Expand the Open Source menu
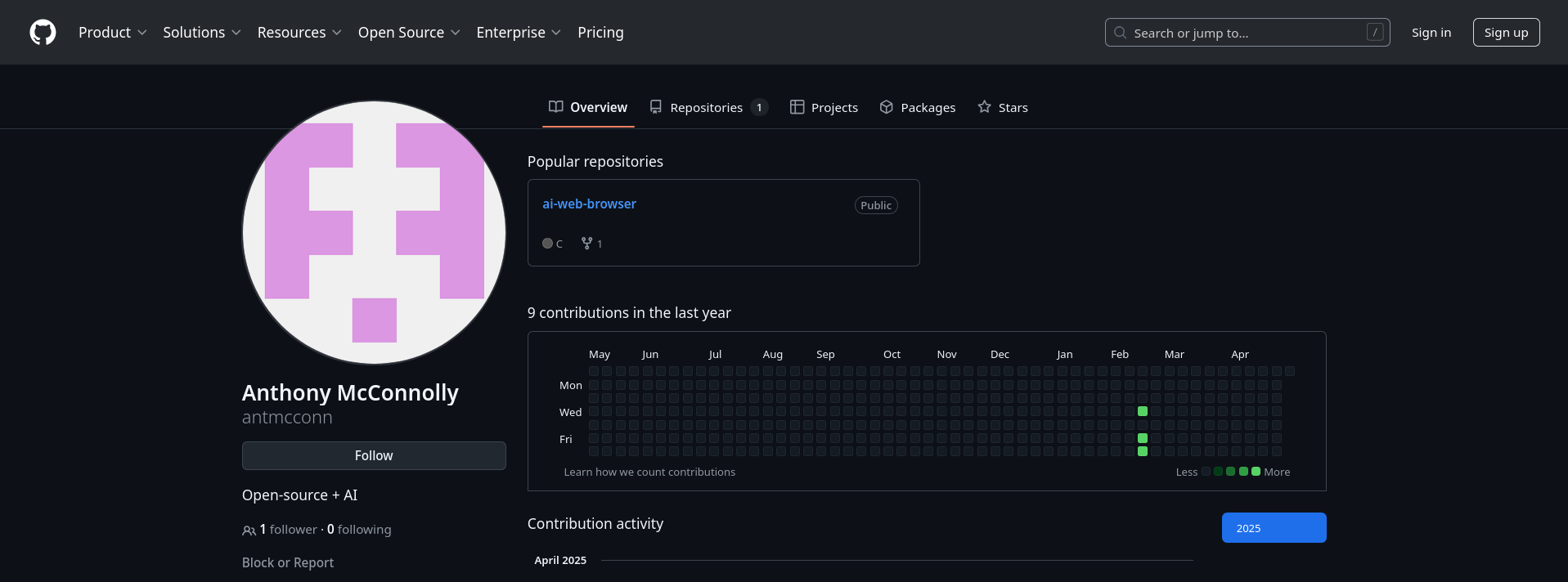The image size is (1568, 582). pos(408,33)
